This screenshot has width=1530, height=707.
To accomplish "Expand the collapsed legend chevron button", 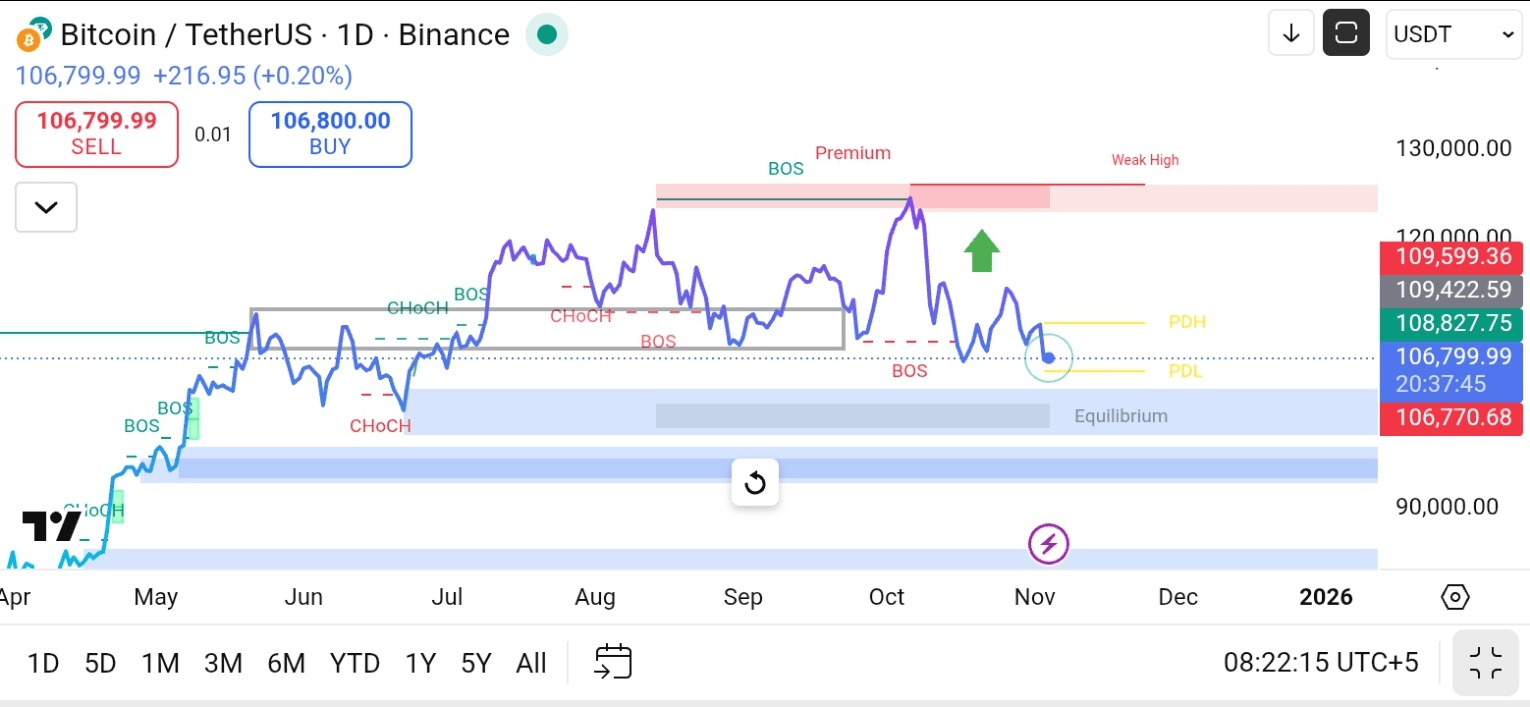I will click(46, 208).
